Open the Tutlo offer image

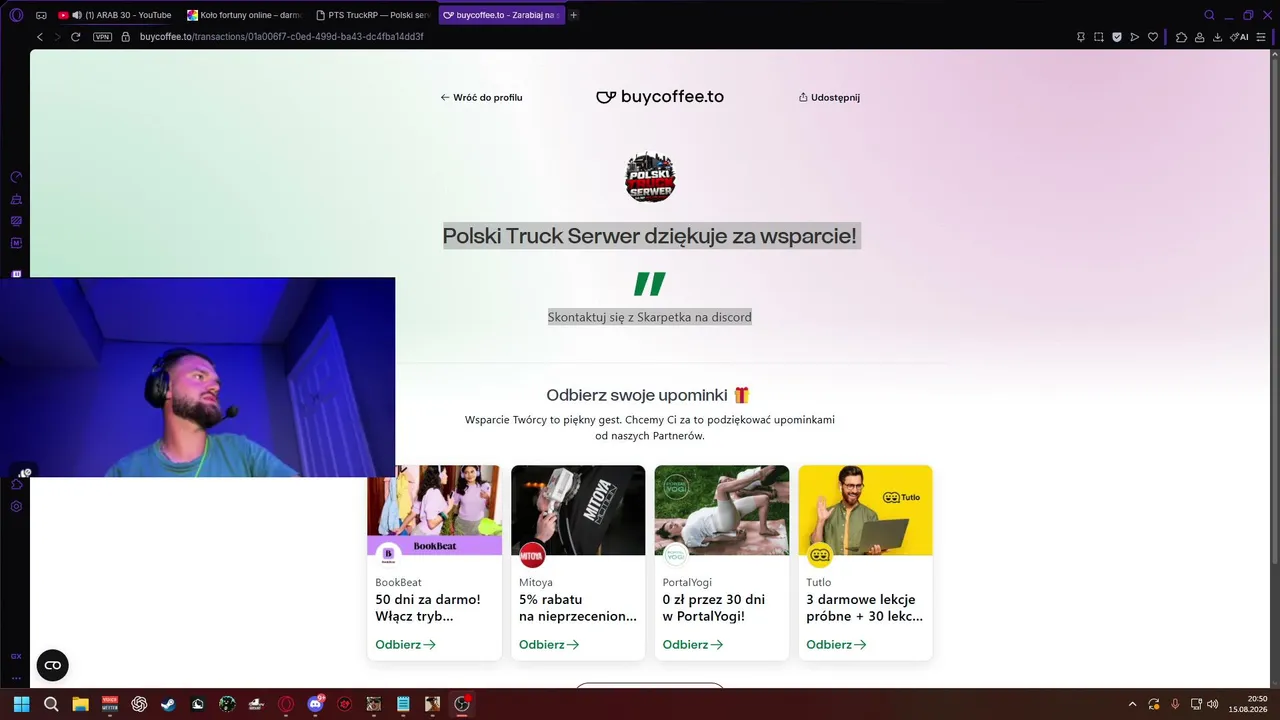click(x=865, y=510)
